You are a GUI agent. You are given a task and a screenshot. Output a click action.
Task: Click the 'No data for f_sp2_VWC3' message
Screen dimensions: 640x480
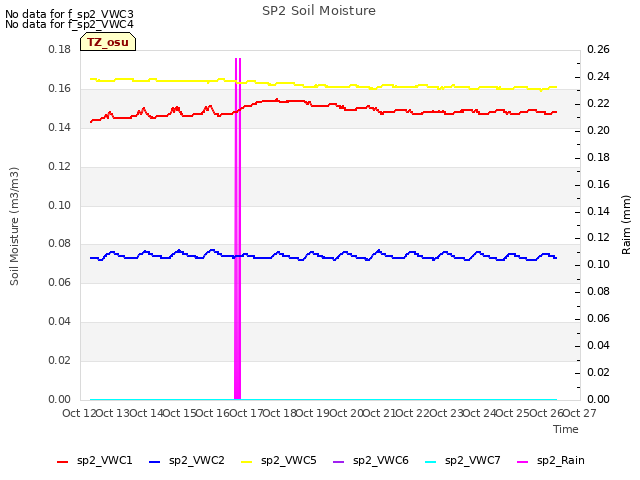pos(69,14)
